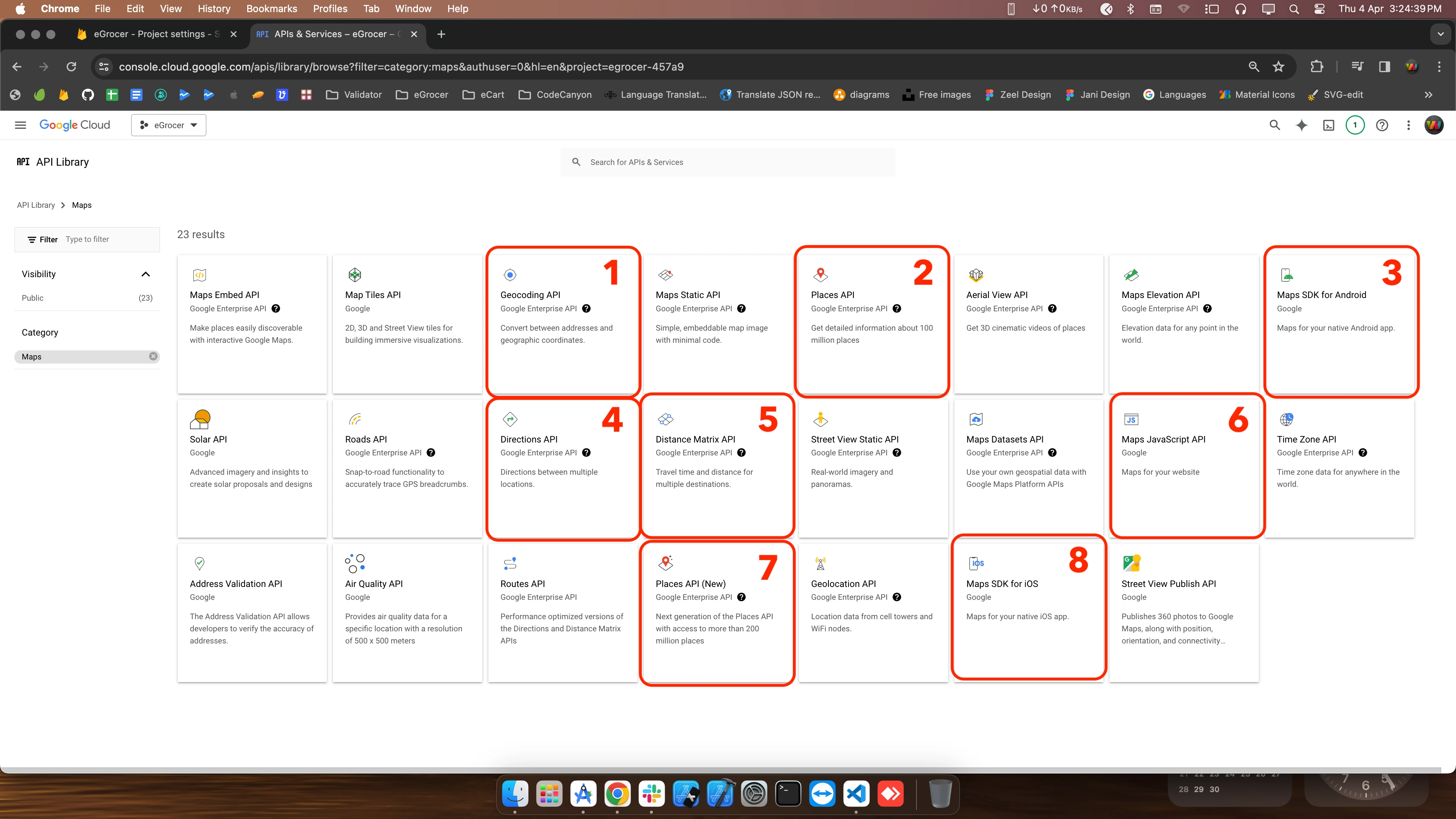The height and width of the screenshot is (819, 1456).
Task: Click the API Library breadcrumb link
Action: (x=36, y=205)
